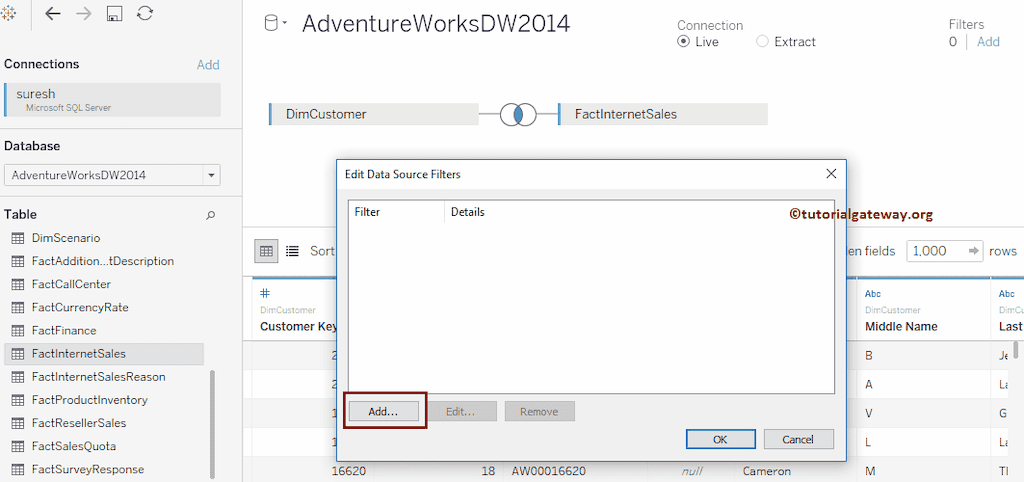Click the table list vertical scrollbar
The width and height of the screenshot is (1024, 482).
point(211,425)
